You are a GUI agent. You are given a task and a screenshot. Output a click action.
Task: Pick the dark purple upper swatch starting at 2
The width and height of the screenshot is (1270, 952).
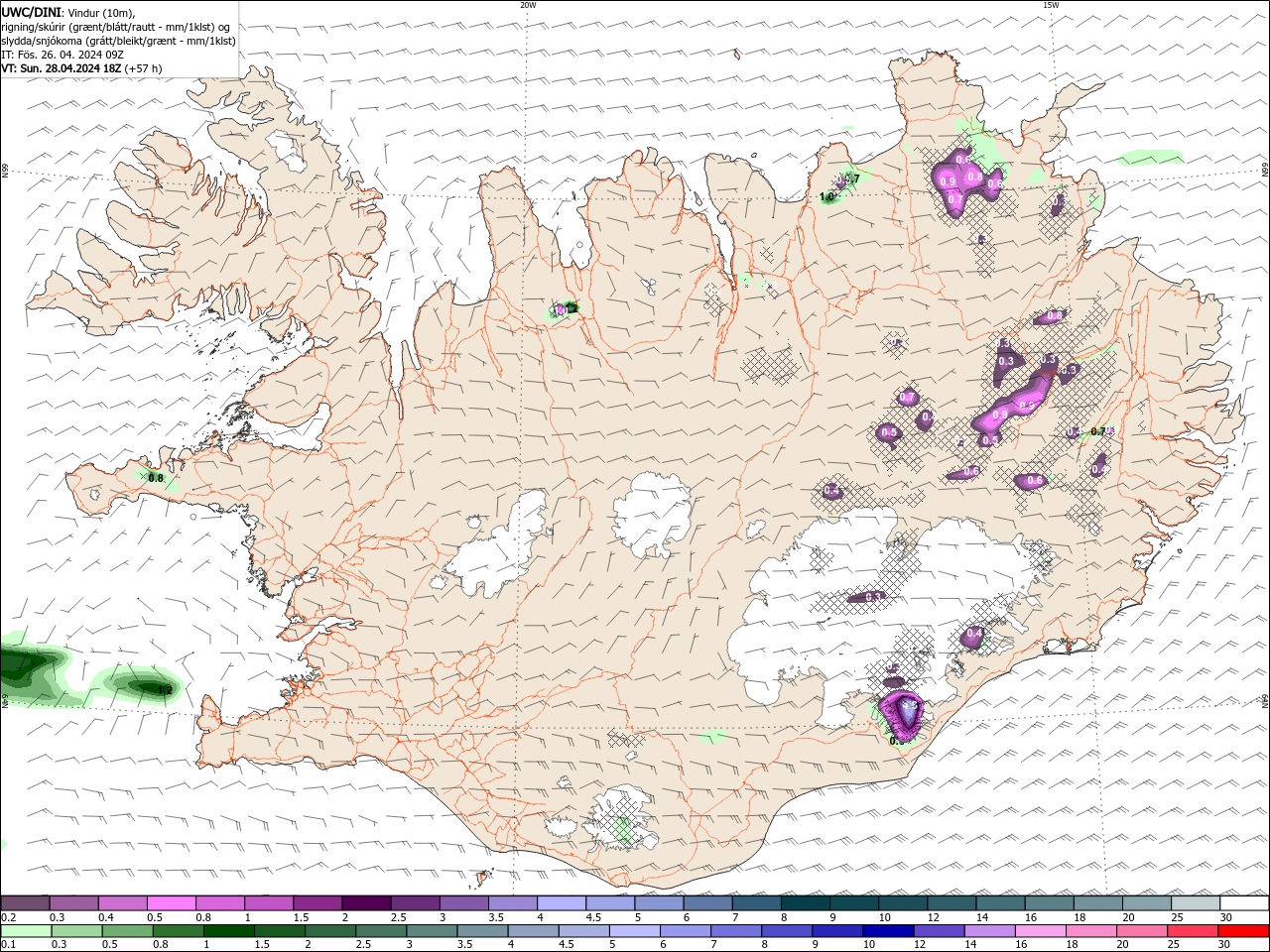click(x=366, y=903)
